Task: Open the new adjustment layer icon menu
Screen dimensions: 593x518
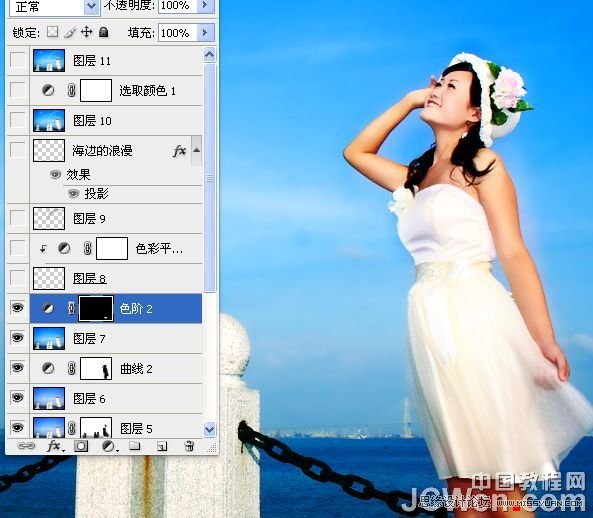Action: click(x=110, y=447)
